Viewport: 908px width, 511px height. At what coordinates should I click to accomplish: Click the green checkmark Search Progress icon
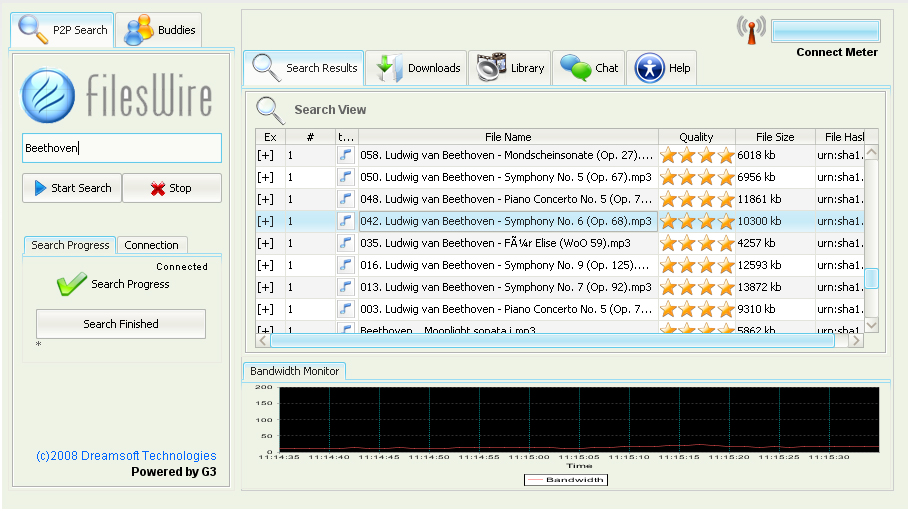click(x=72, y=284)
